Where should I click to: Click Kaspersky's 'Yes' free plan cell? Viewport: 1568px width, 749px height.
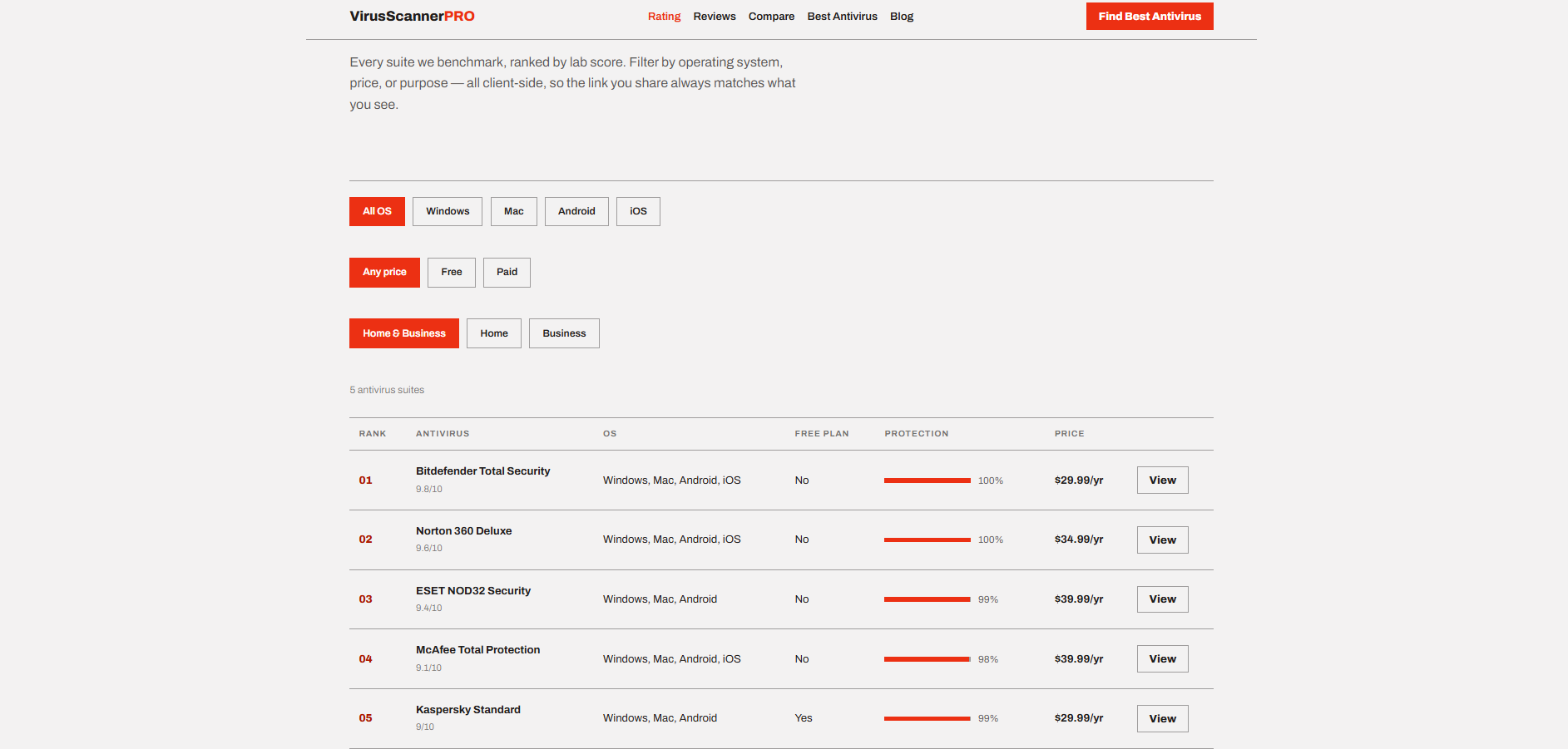803,718
